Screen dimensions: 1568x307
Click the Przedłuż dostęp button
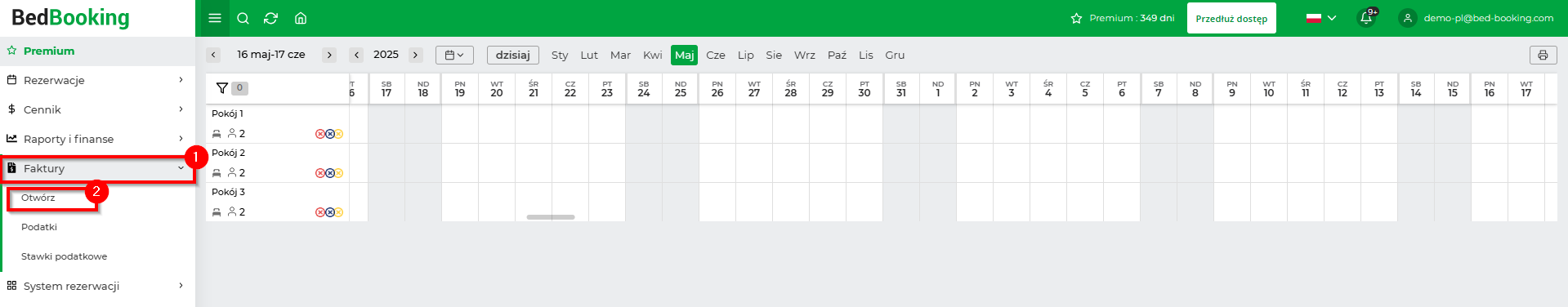coord(1231,18)
